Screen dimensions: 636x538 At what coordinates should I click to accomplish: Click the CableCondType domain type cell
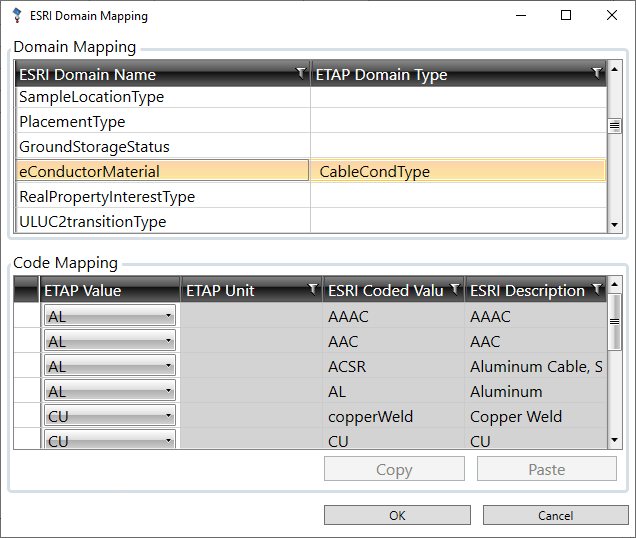(x=458, y=171)
